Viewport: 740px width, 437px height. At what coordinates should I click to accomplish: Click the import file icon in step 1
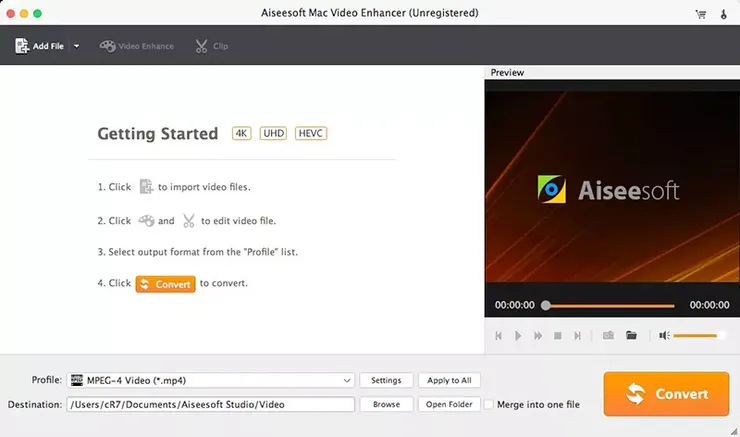point(146,186)
